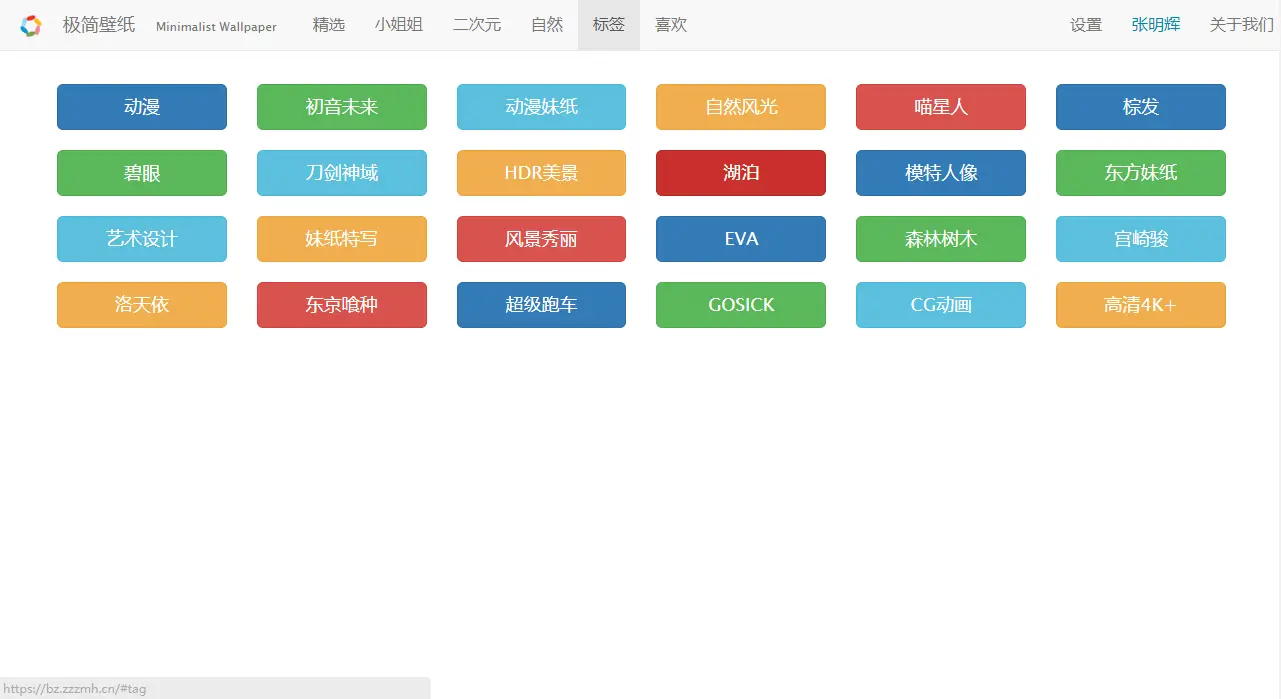The image size is (1281, 699).
Task: Click the 湖泊 tag button
Action: pos(741,173)
